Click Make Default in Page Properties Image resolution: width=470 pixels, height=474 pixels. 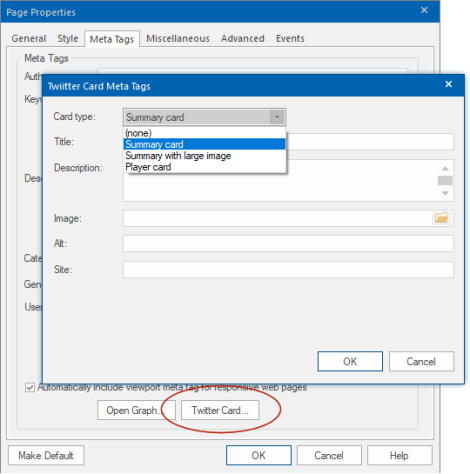point(46,455)
